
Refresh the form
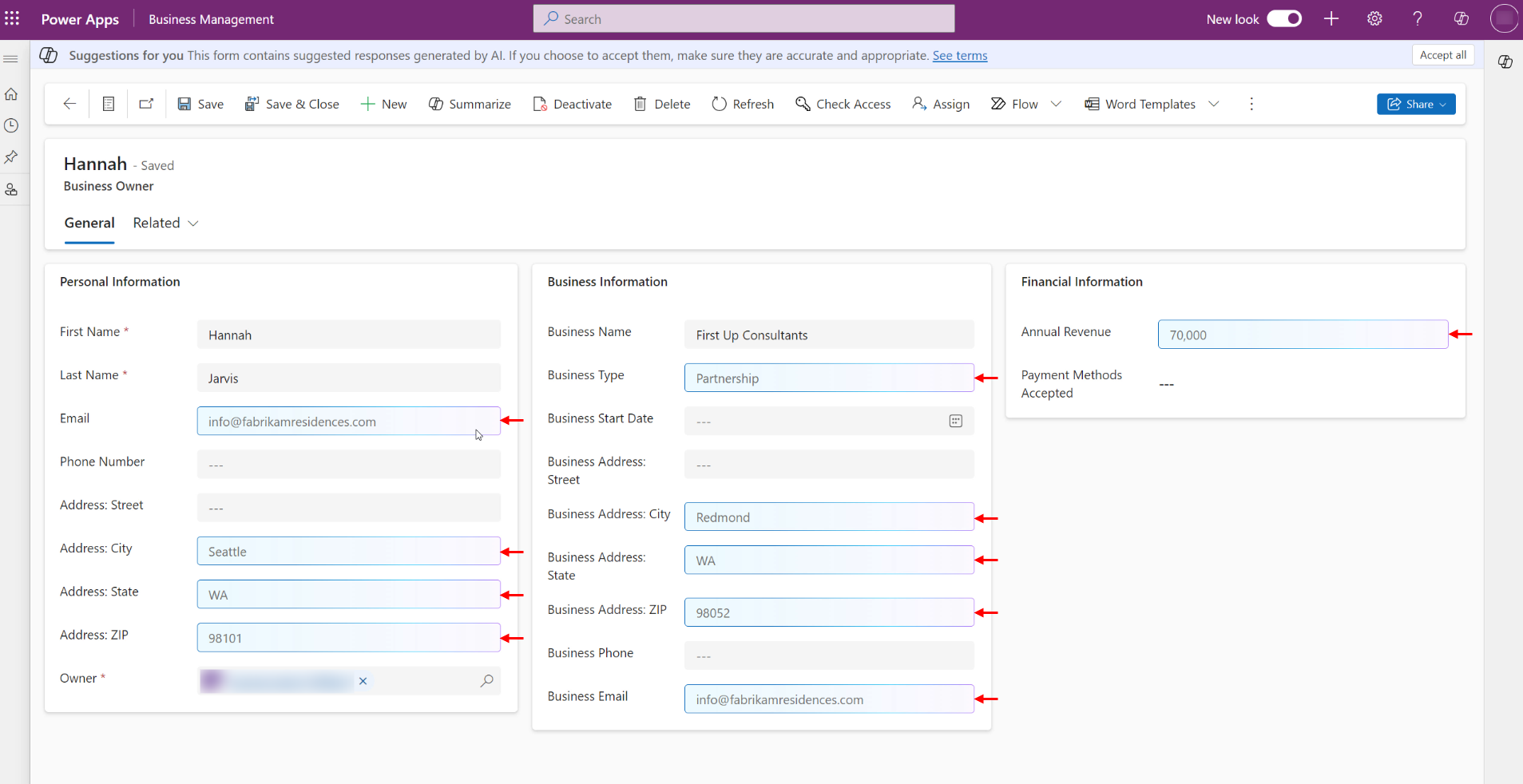point(743,104)
